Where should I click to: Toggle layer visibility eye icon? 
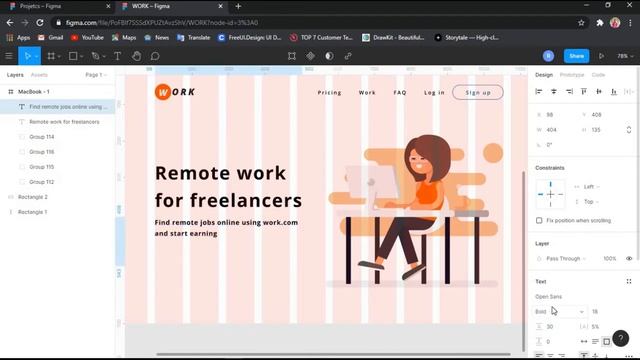(629, 258)
